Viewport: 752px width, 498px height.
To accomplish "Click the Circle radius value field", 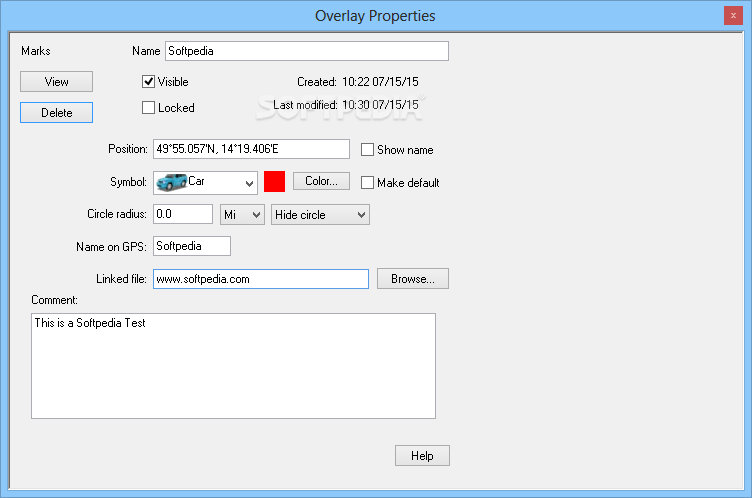I will point(183,214).
